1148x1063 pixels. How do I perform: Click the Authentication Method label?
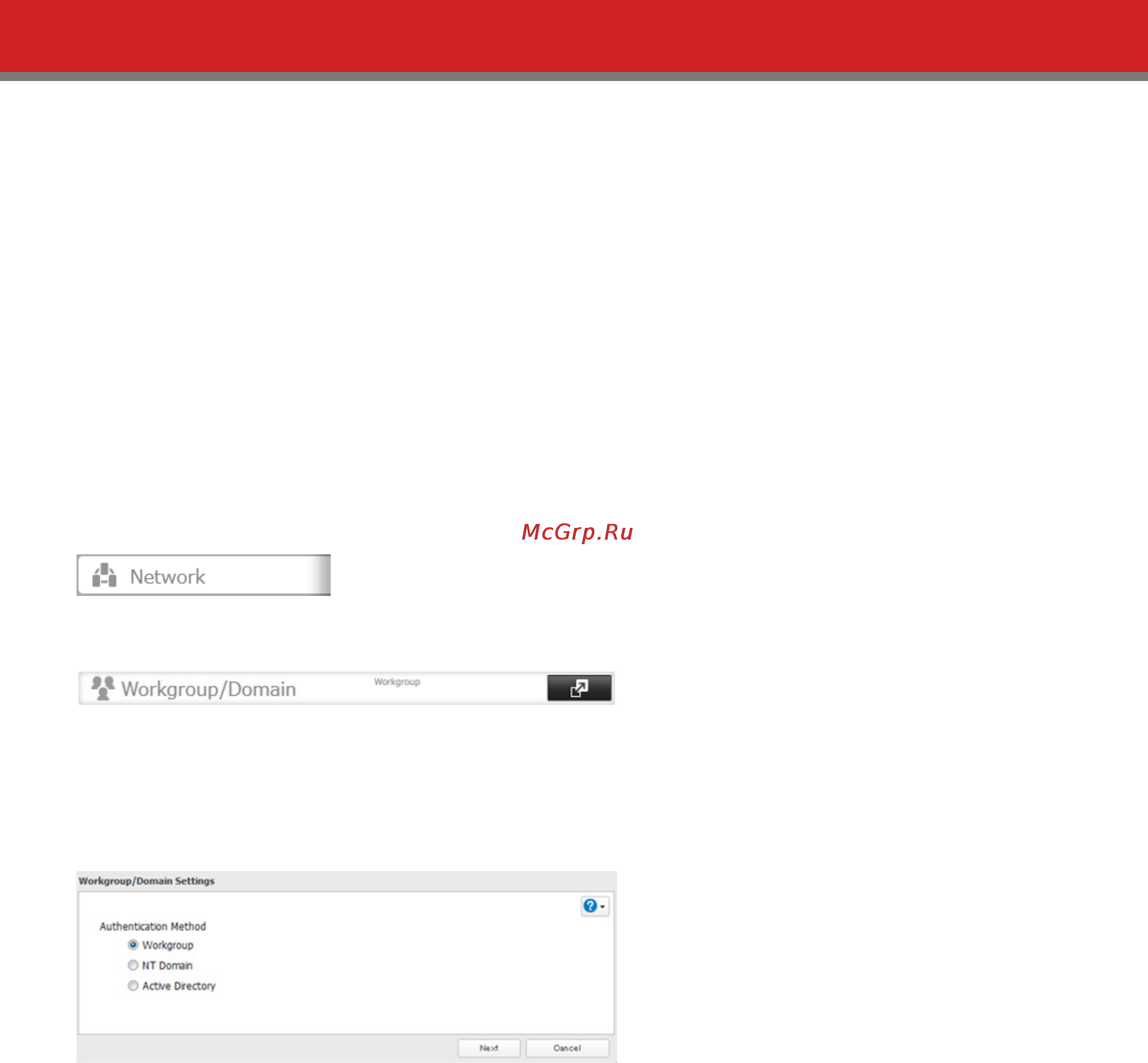153,926
